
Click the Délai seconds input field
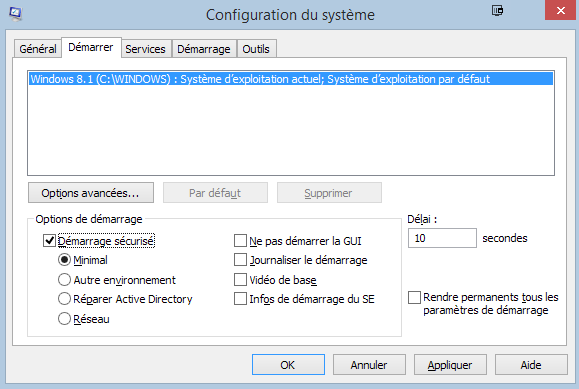tap(442, 238)
